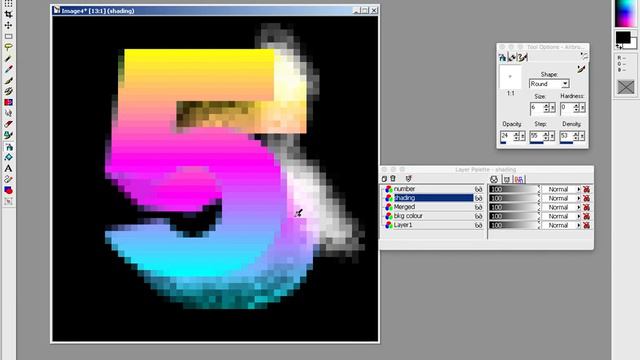Select the Clone Brush tool
Viewport: 640px width, 360px height.
coord(8,91)
